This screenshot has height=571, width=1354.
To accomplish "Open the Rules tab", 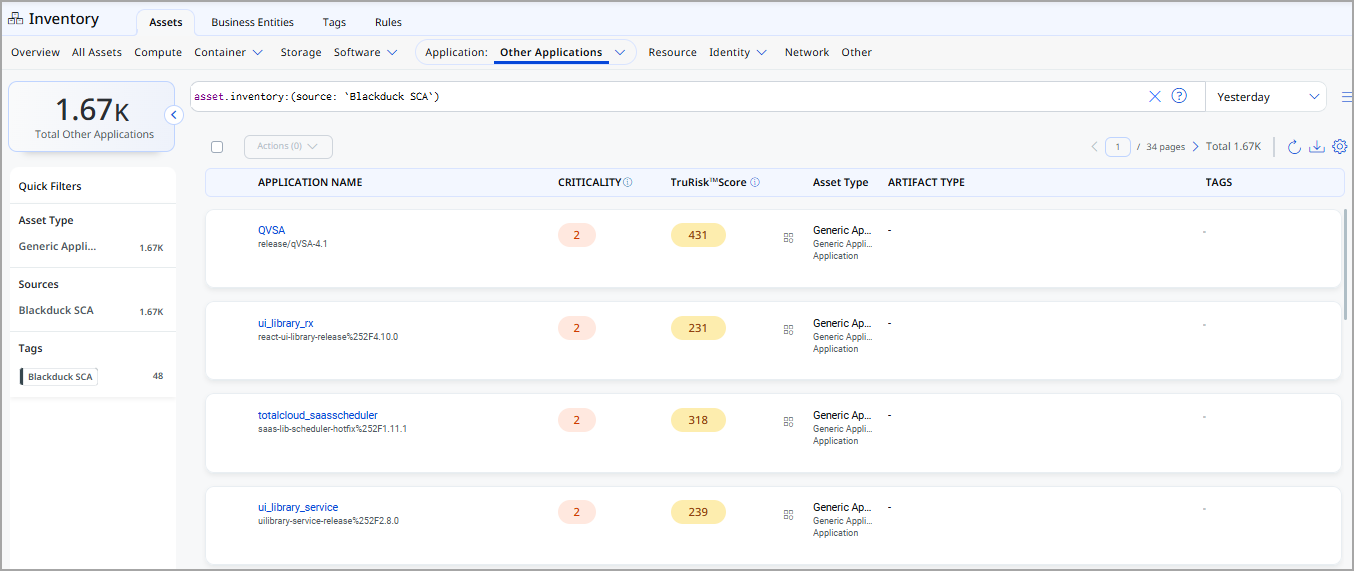I will (388, 22).
